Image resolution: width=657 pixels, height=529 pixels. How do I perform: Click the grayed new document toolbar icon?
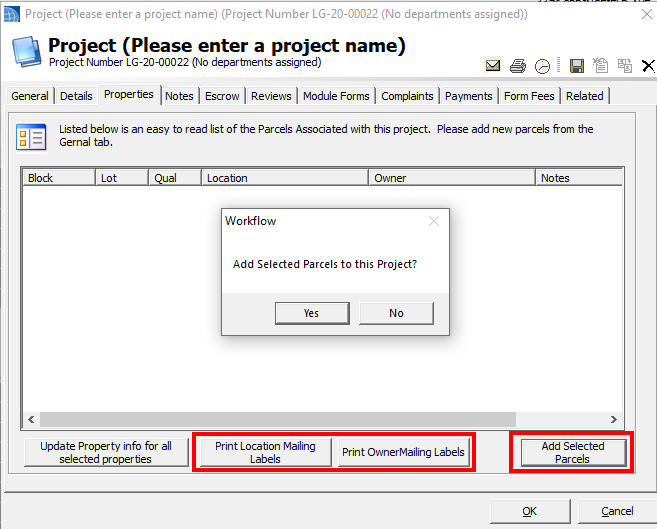coord(600,66)
